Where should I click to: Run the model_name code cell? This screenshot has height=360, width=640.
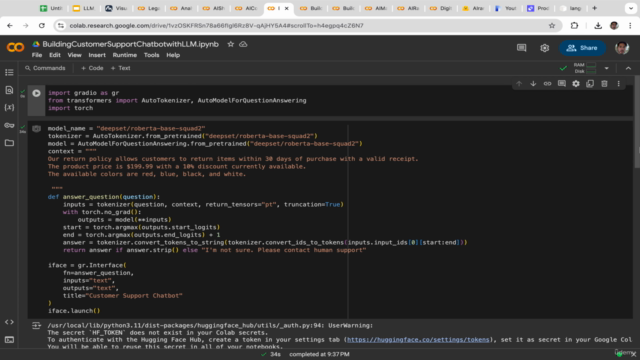[x=36, y=129]
